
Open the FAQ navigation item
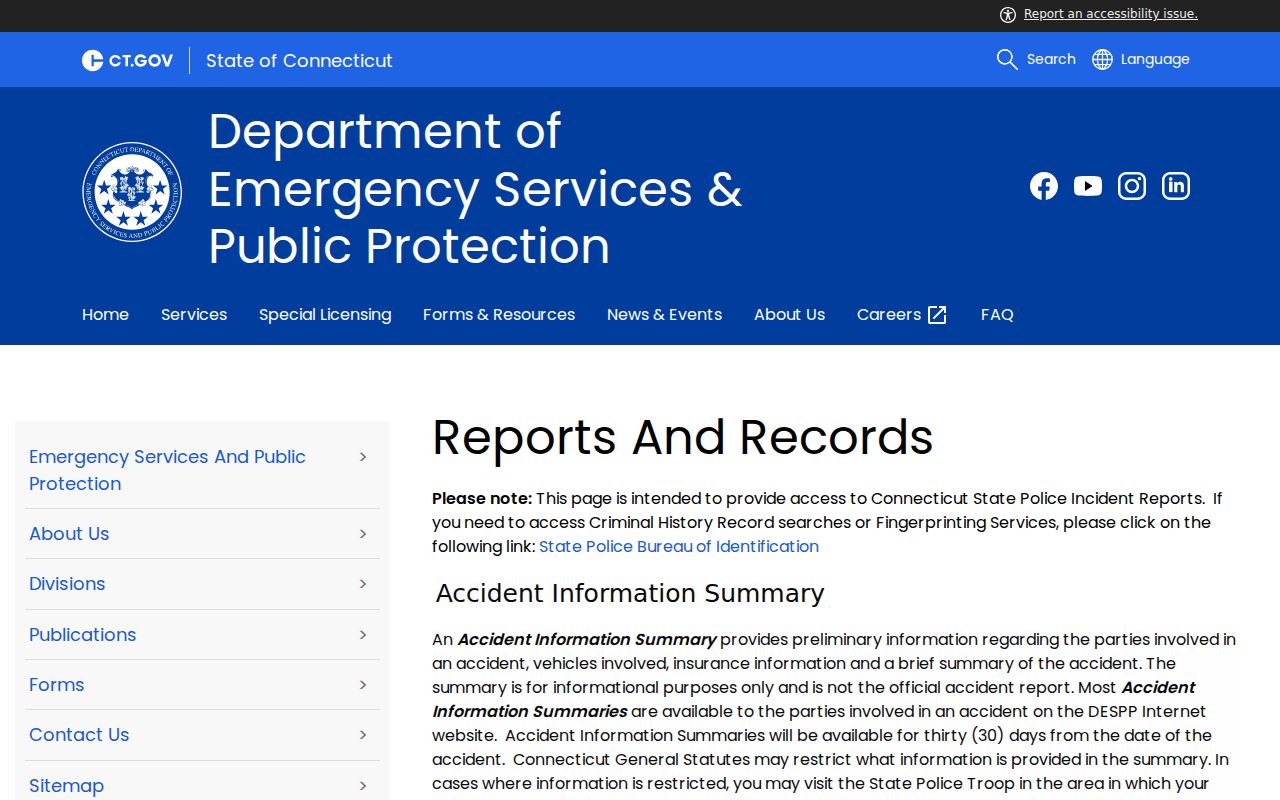[997, 315]
